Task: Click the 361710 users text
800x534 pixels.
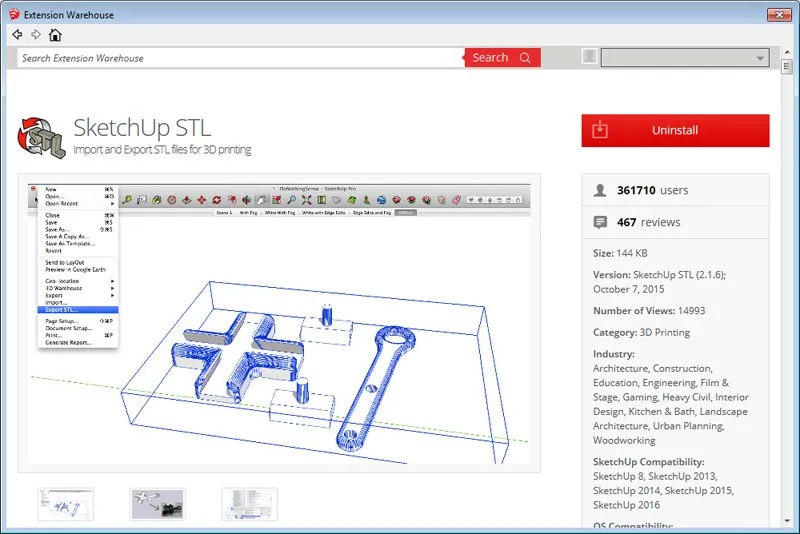Action: (653, 190)
